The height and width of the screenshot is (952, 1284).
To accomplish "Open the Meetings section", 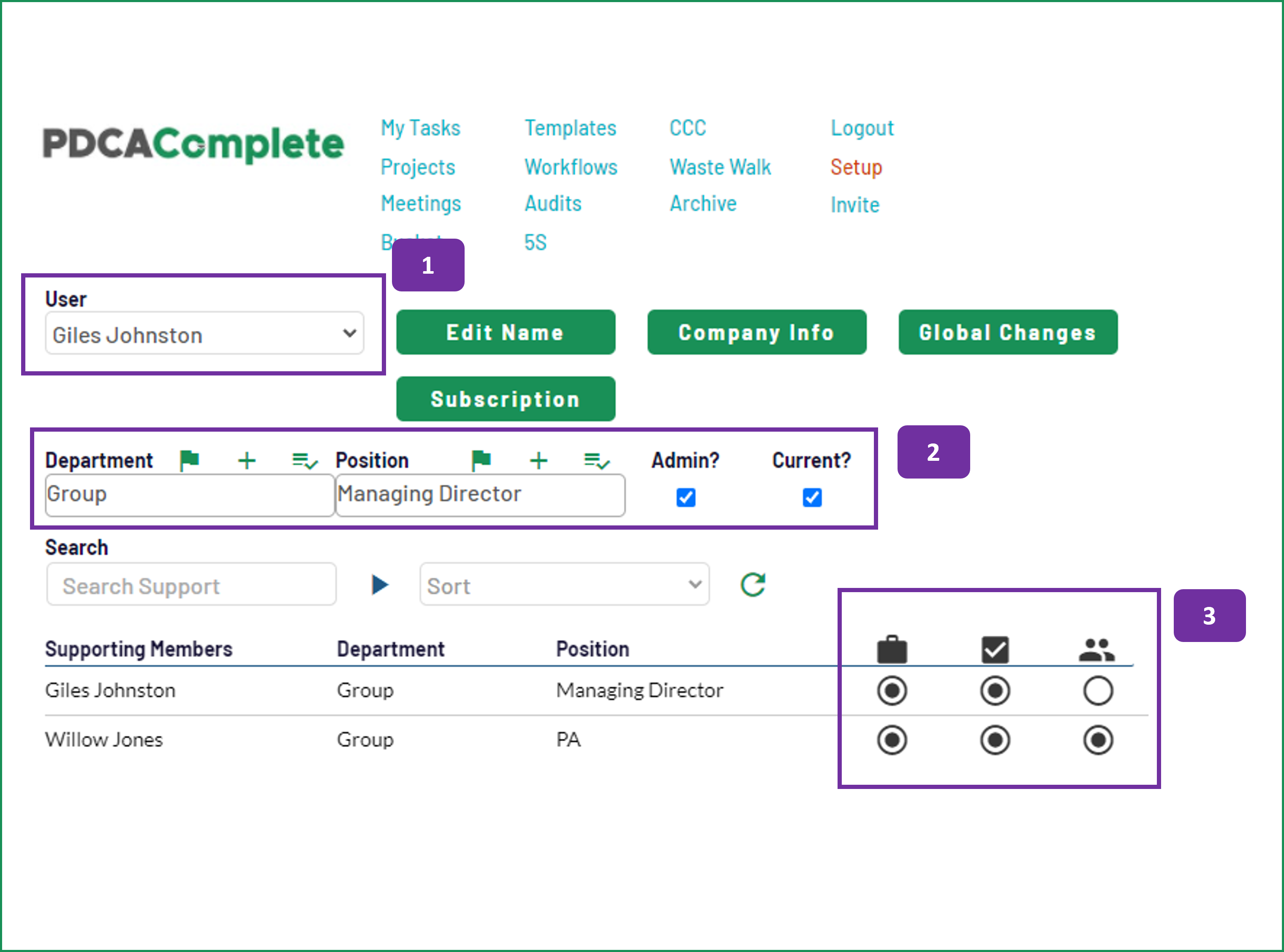I will [x=421, y=204].
